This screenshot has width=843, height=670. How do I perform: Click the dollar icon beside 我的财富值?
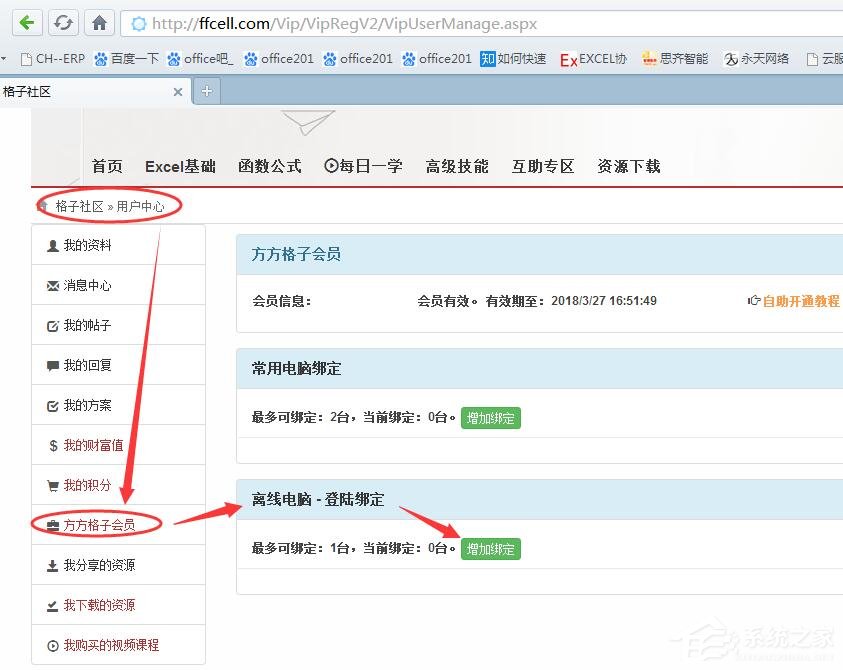pos(54,444)
